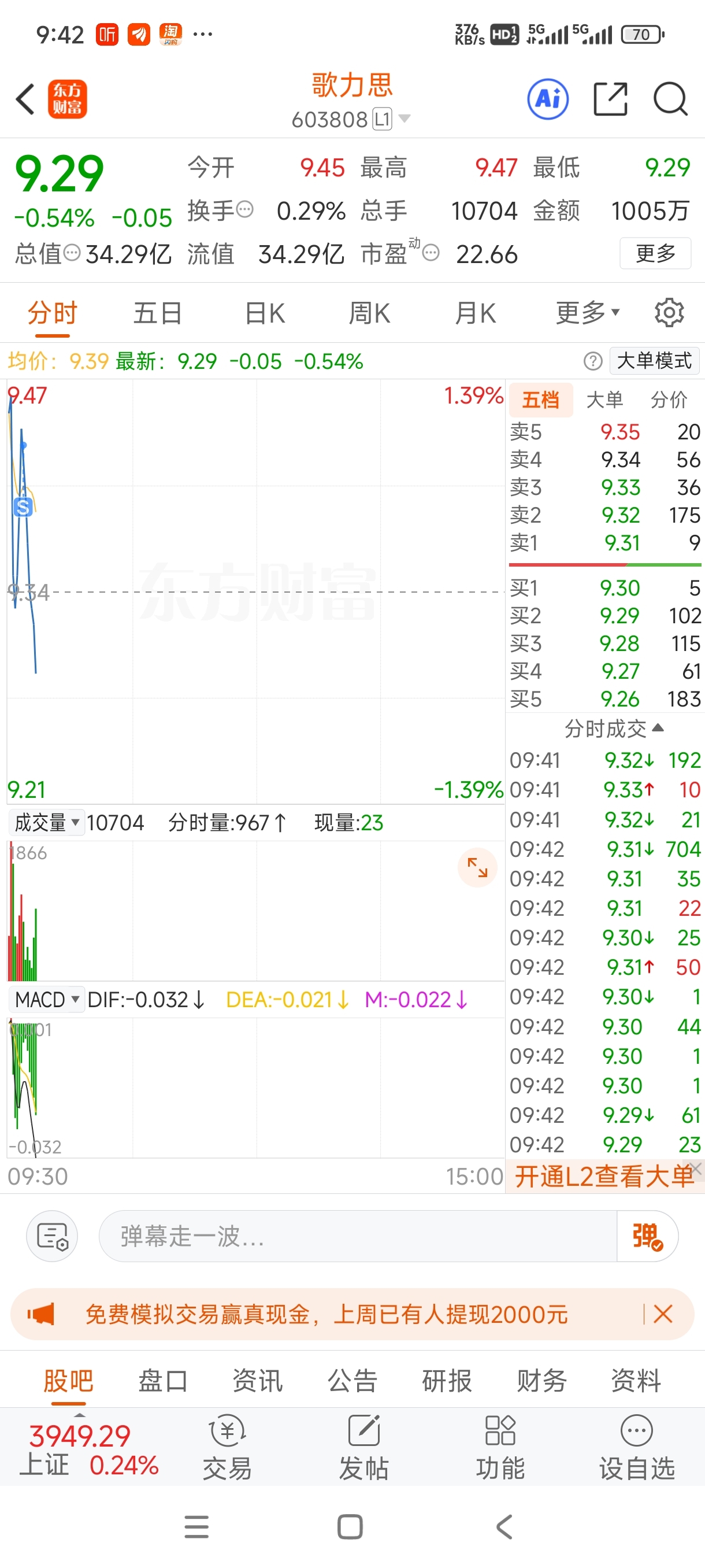Image resolution: width=705 pixels, height=1568 pixels.
Task: Open the 东方财富 app logo
Action: 67,99
